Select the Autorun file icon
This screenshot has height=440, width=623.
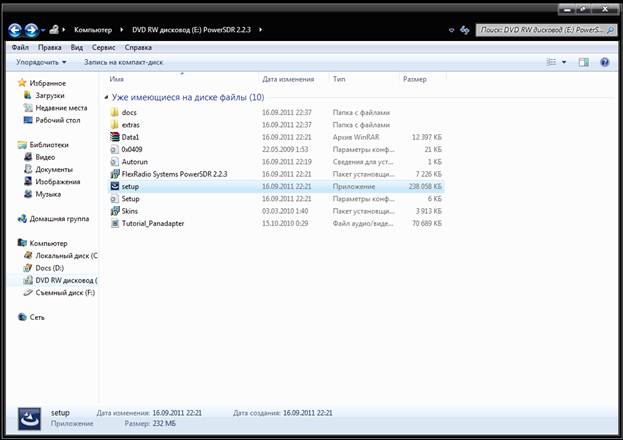[115, 162]
